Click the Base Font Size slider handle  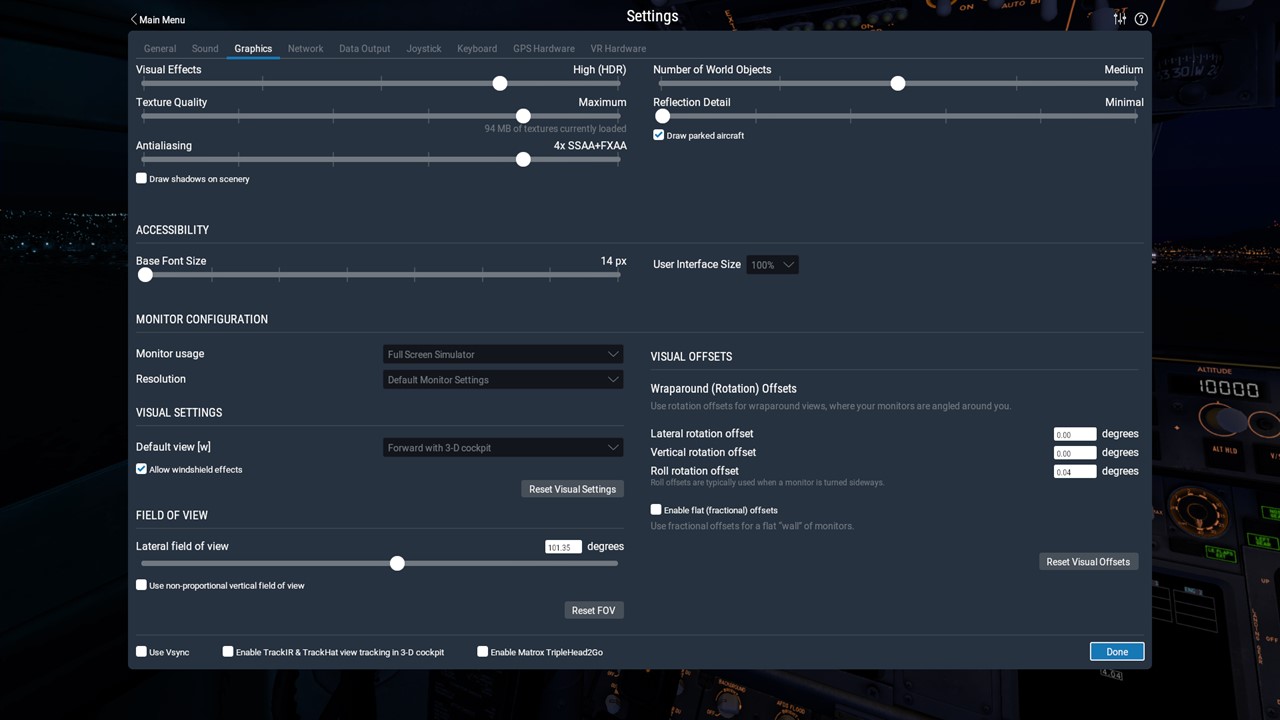click(x=145, y=275)
